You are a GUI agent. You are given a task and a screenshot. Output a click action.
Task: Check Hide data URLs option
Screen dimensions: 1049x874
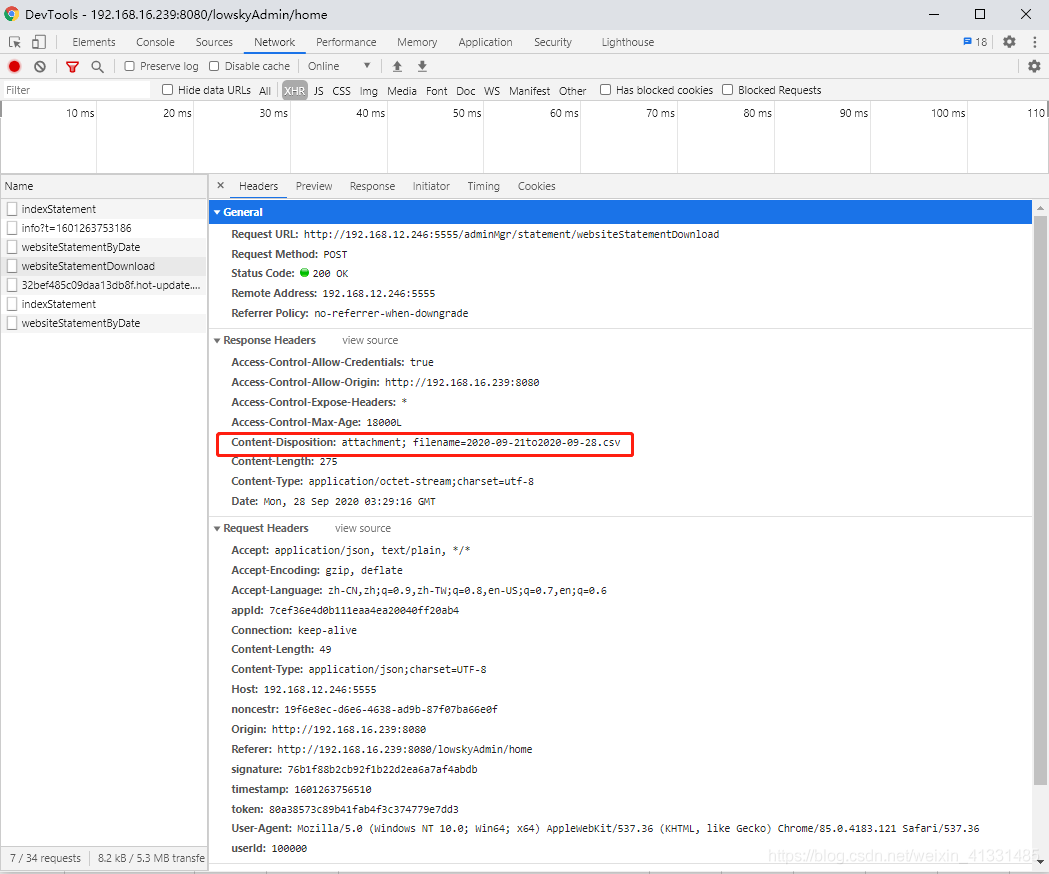click(x=168, y=90)
